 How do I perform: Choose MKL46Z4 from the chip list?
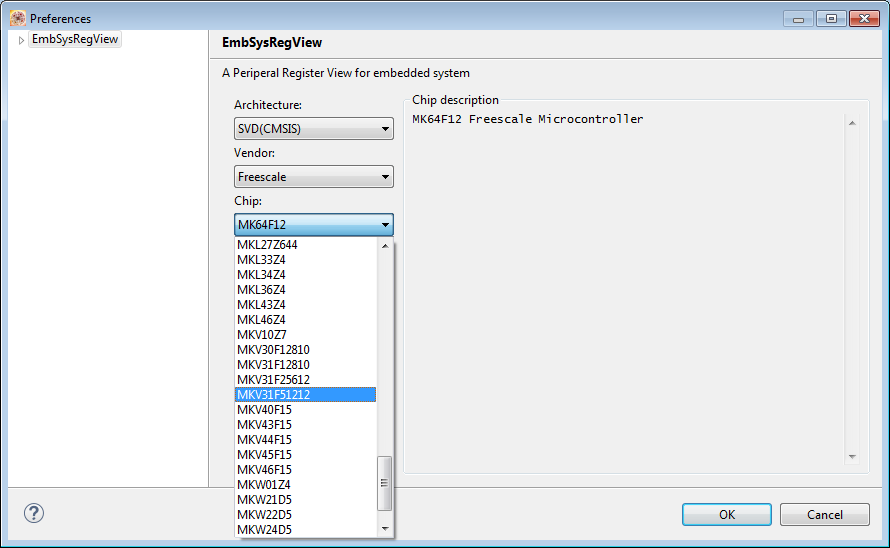305,320
